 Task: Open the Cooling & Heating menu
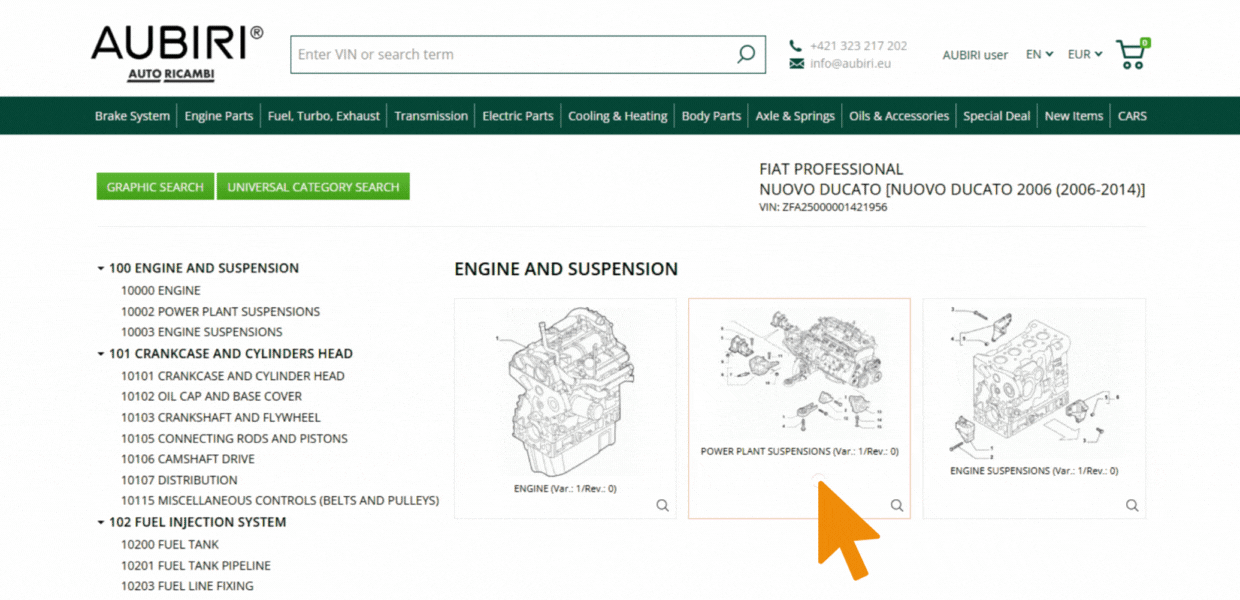pos(618,116)
